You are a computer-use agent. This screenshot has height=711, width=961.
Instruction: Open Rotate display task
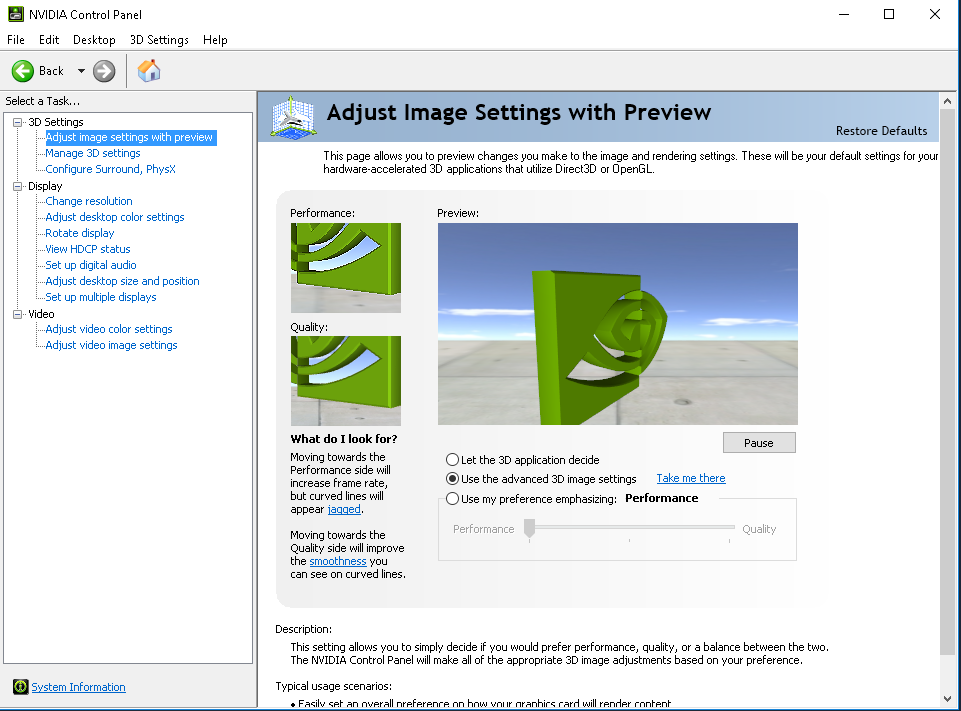(80, 233)
